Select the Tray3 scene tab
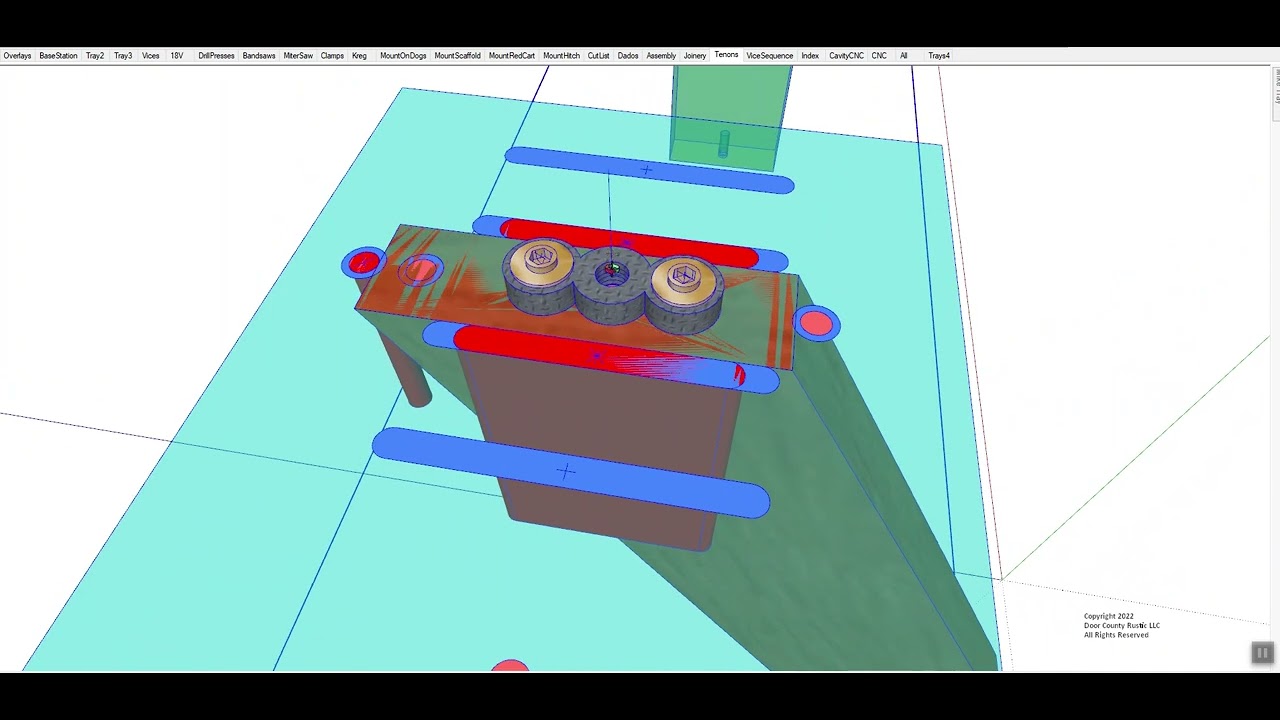The width and height of the screenshot is (1280, 720). coord(123,56)
